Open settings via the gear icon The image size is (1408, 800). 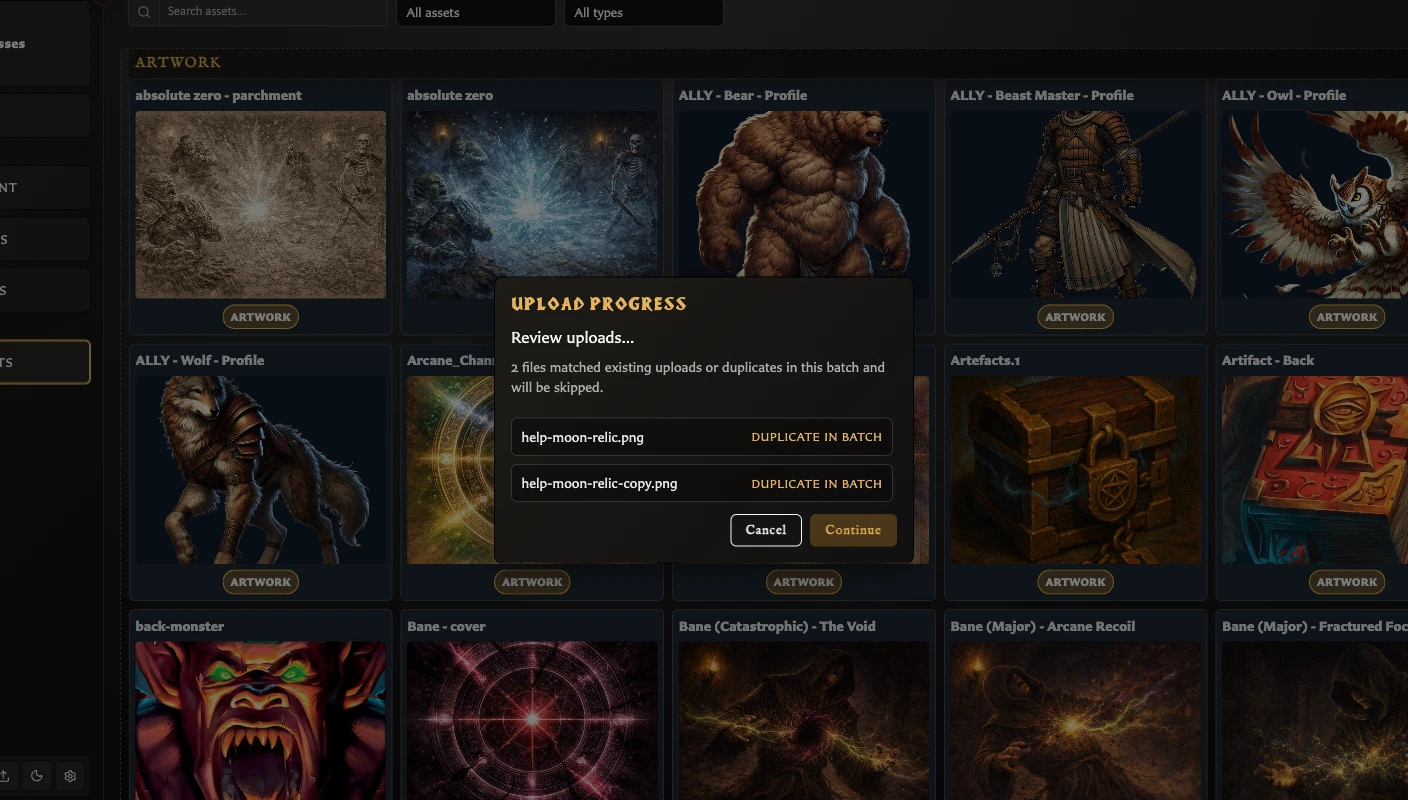[x=70, y=776]
